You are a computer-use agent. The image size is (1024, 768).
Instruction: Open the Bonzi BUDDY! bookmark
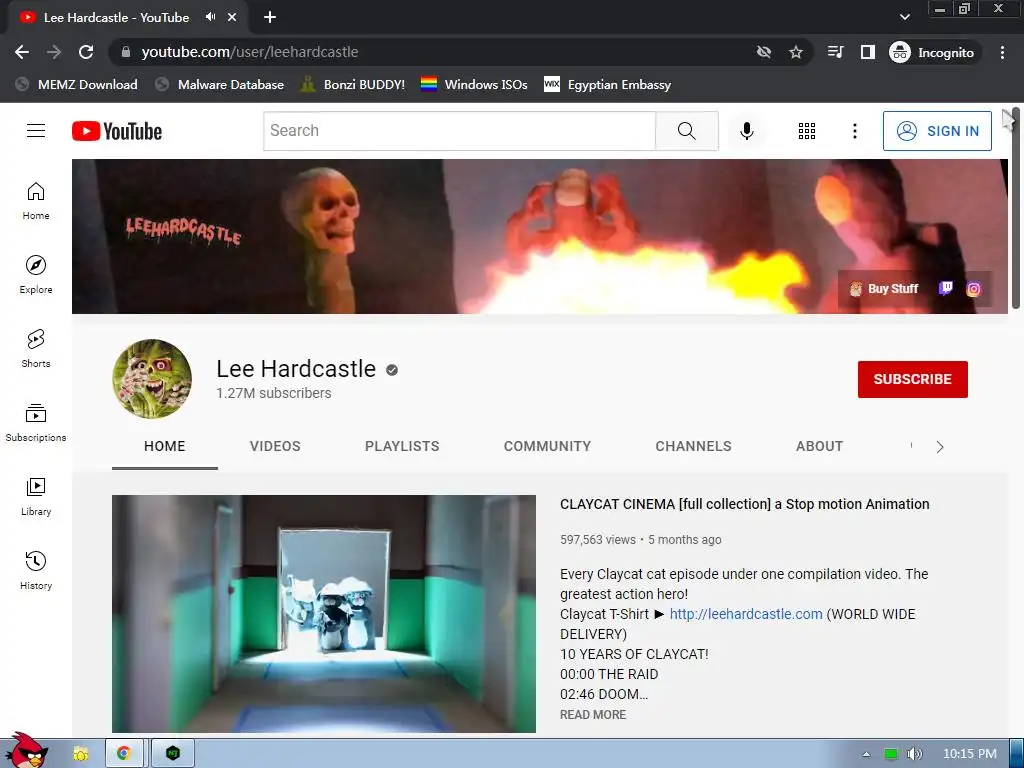coord(353,84)
